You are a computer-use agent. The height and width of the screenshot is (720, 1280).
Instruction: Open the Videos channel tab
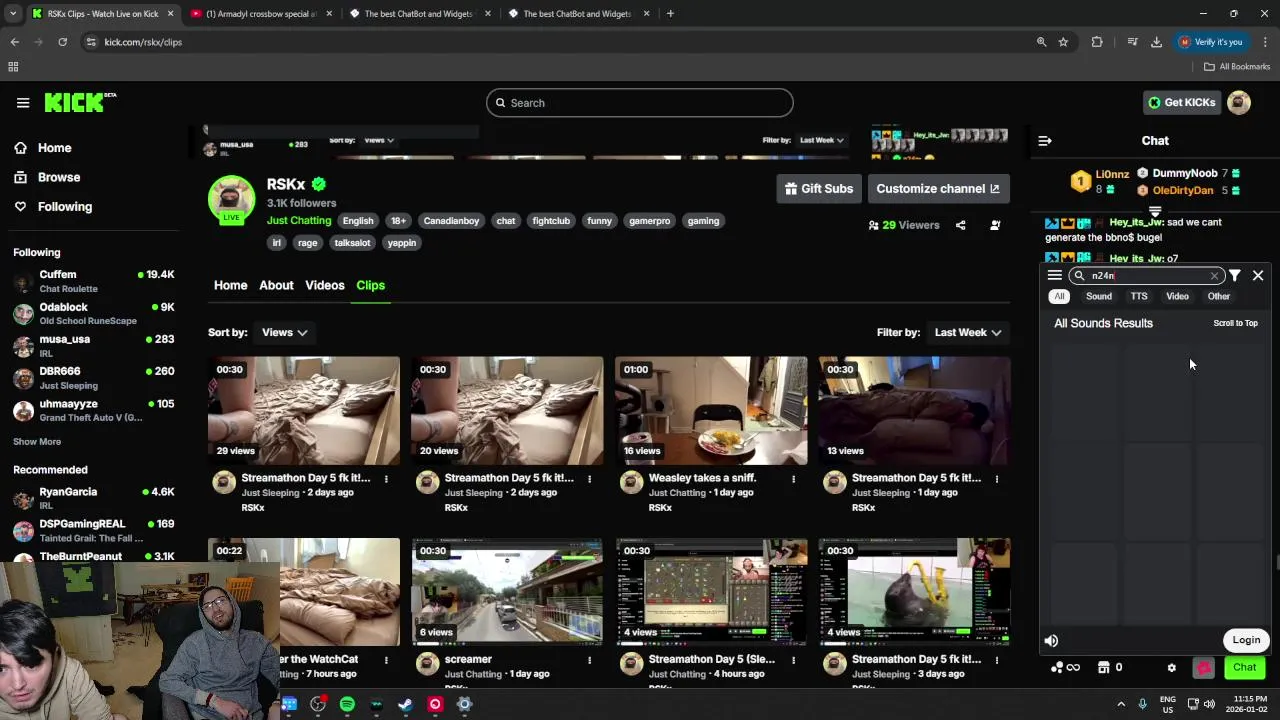pyautogui.click(x=325, y=285)
